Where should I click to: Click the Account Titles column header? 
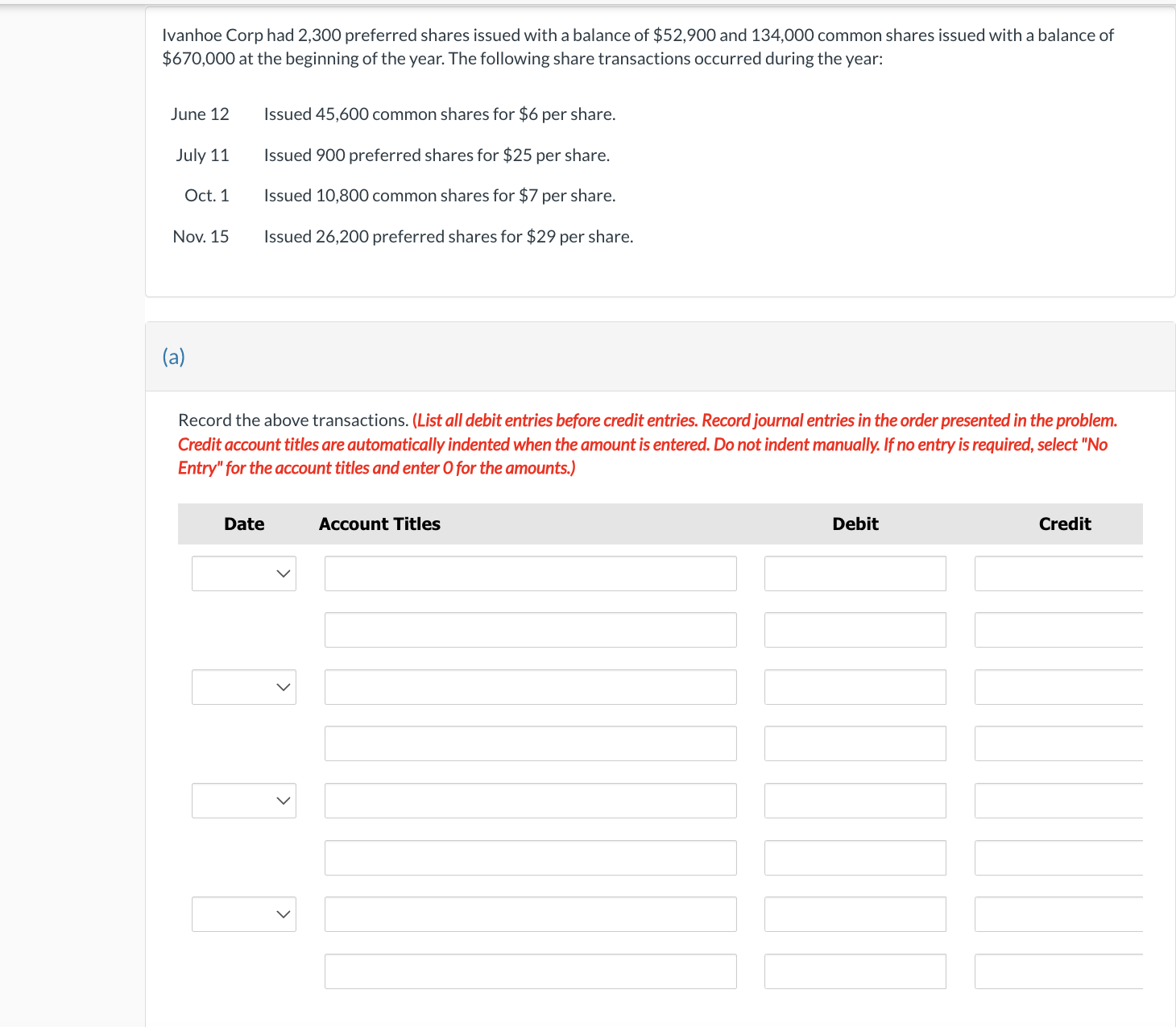379,524
